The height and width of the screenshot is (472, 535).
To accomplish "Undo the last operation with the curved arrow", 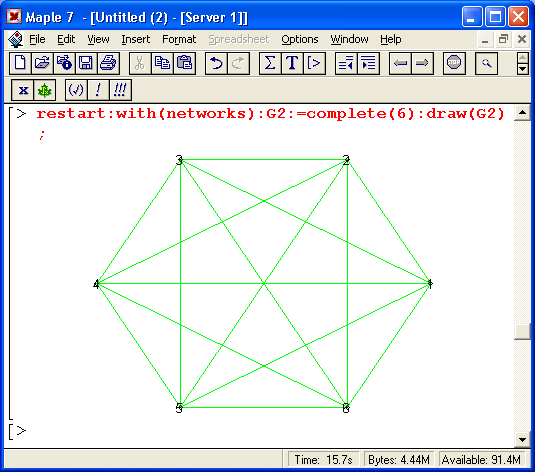I will click(216, 63).
